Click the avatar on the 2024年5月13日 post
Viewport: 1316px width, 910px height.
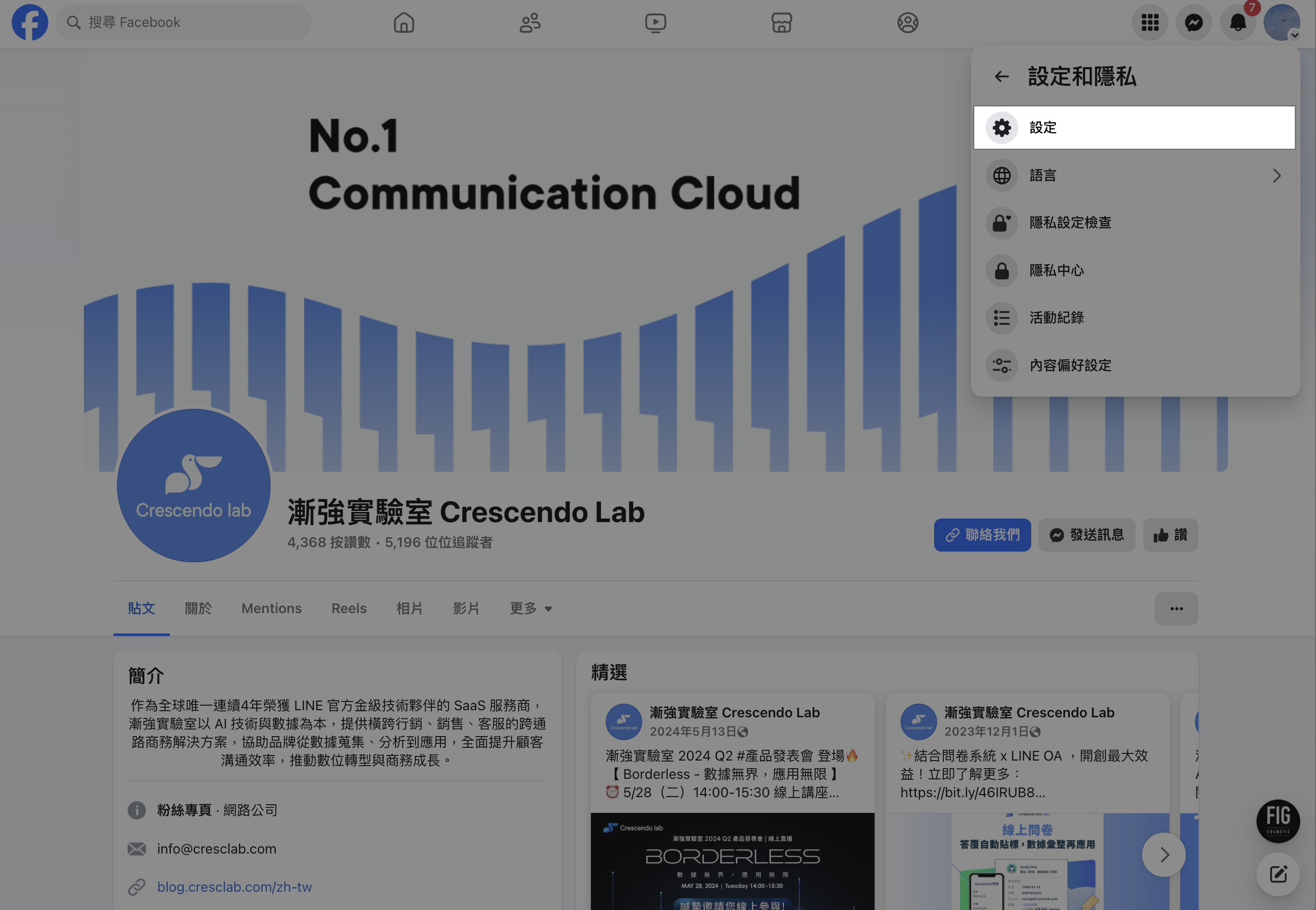624,722
